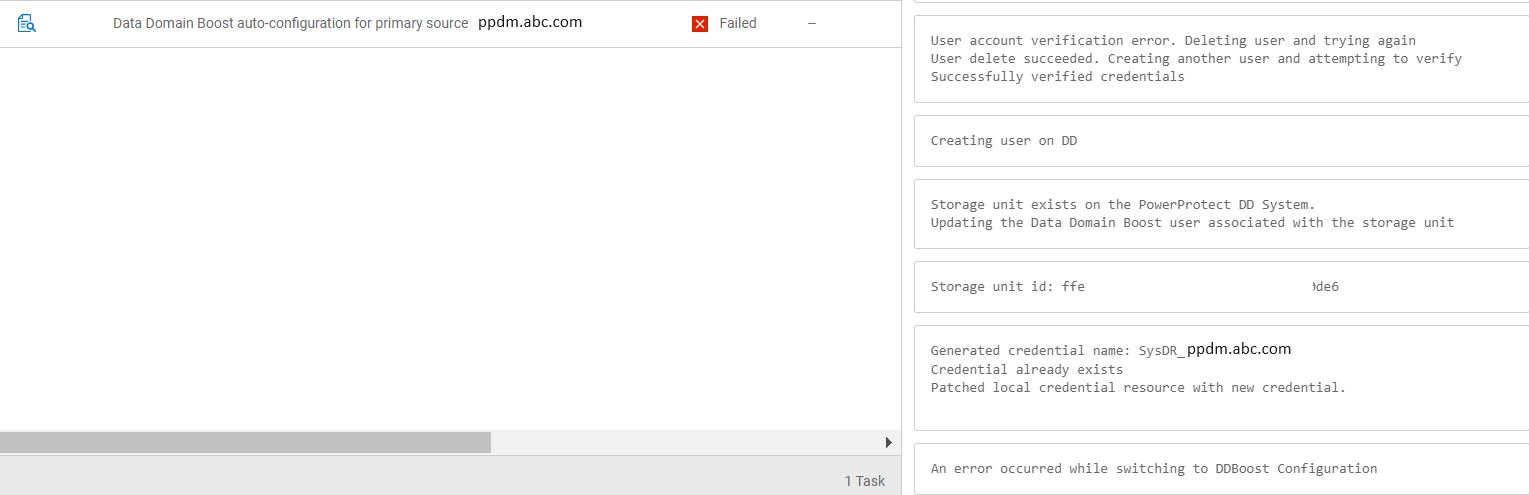Click the ppdm.abc.com source name in task row

click(x=530, y=22)
